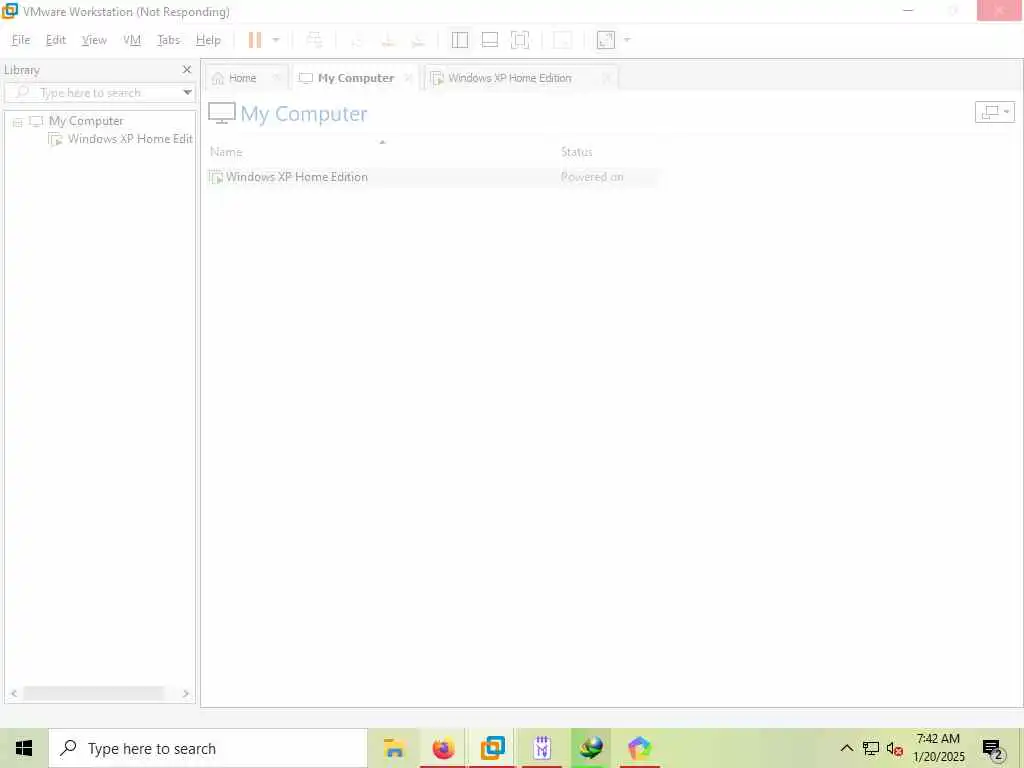Click the VMware Workstation title bar logo

click(x=10, y=11)
